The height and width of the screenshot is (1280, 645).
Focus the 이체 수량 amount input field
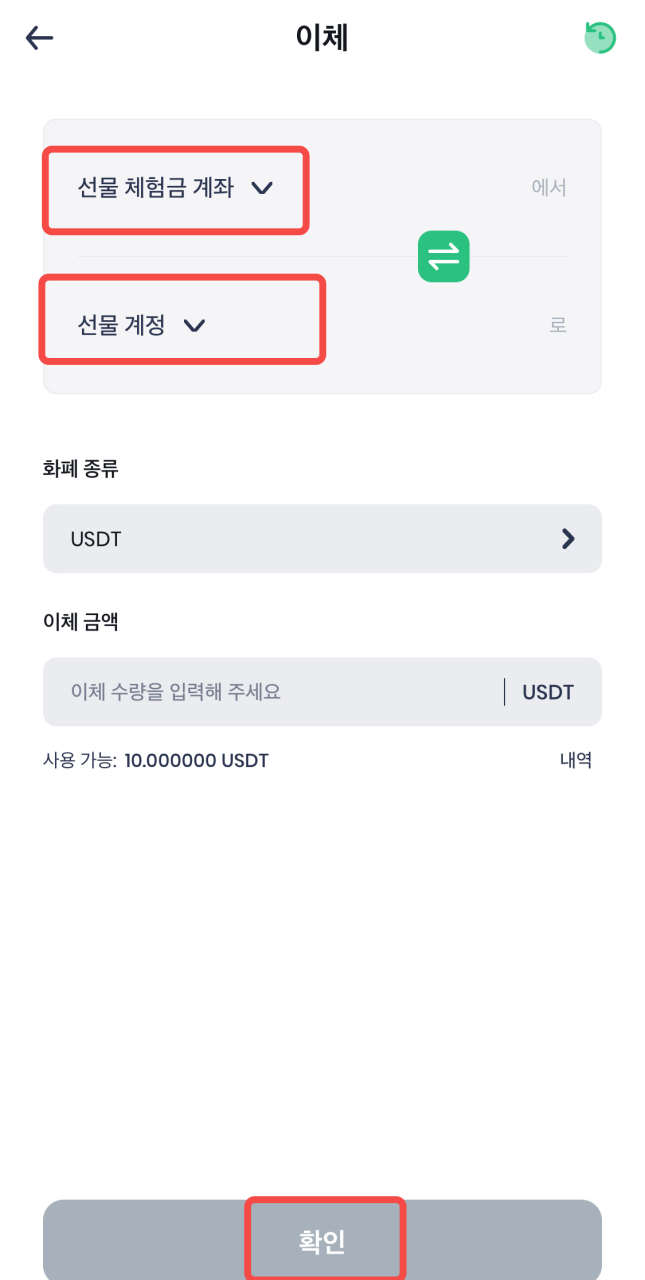click(270, 691)
